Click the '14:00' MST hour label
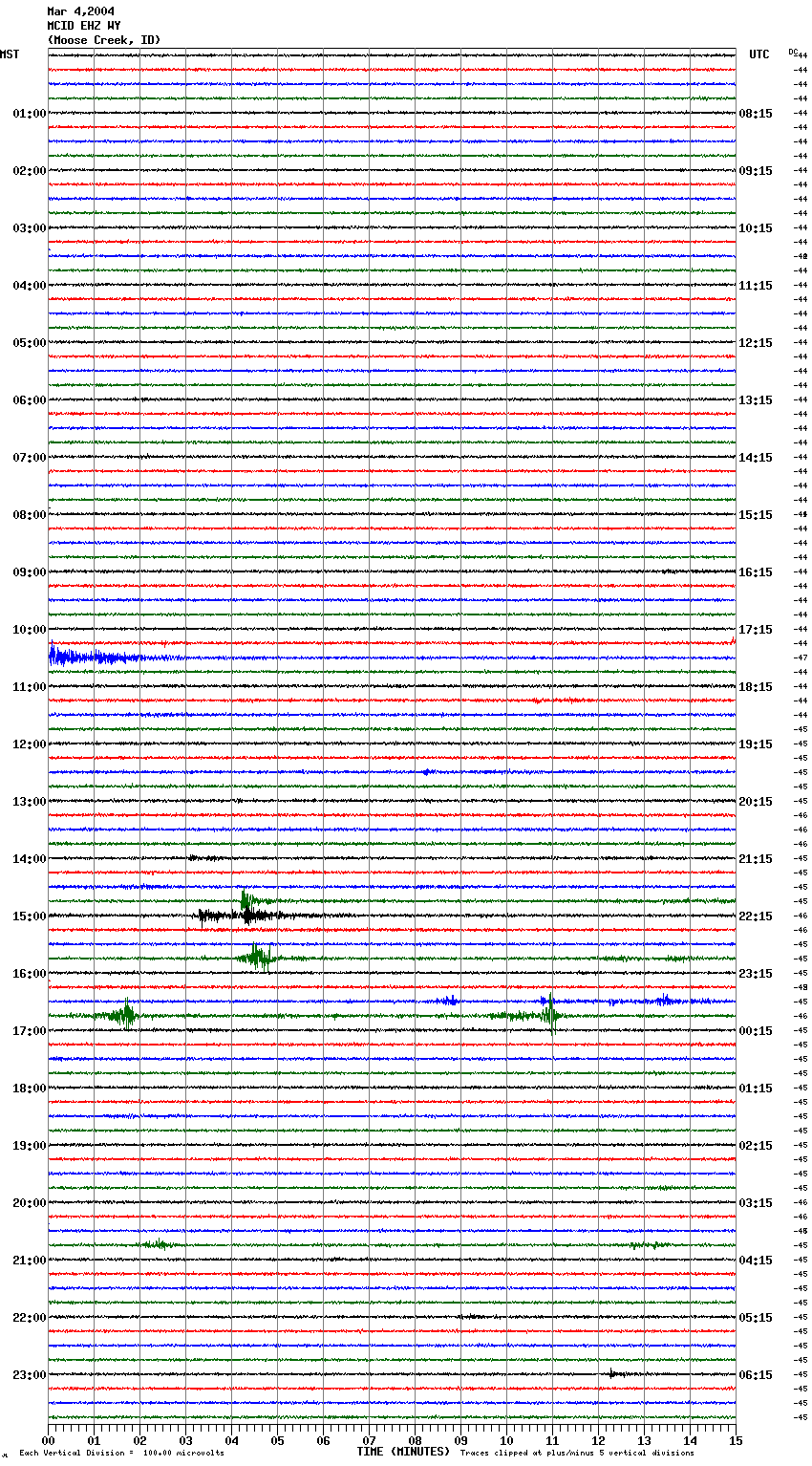 (30, 859)
